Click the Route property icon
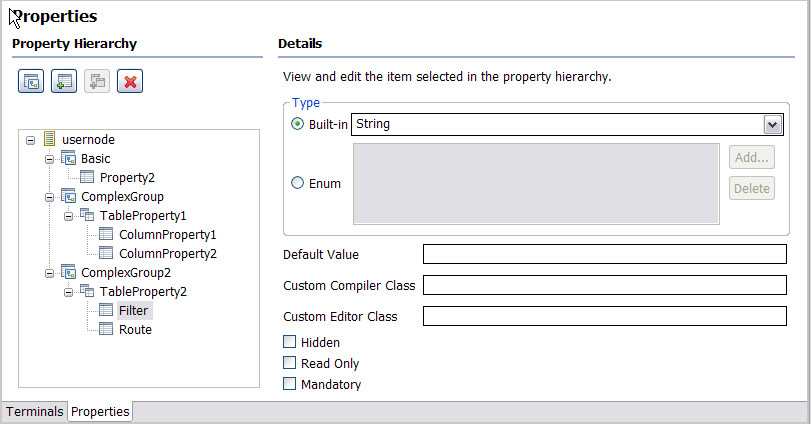Image resolution: width=811 pixels, height=424 pixels. coord(106,329)
